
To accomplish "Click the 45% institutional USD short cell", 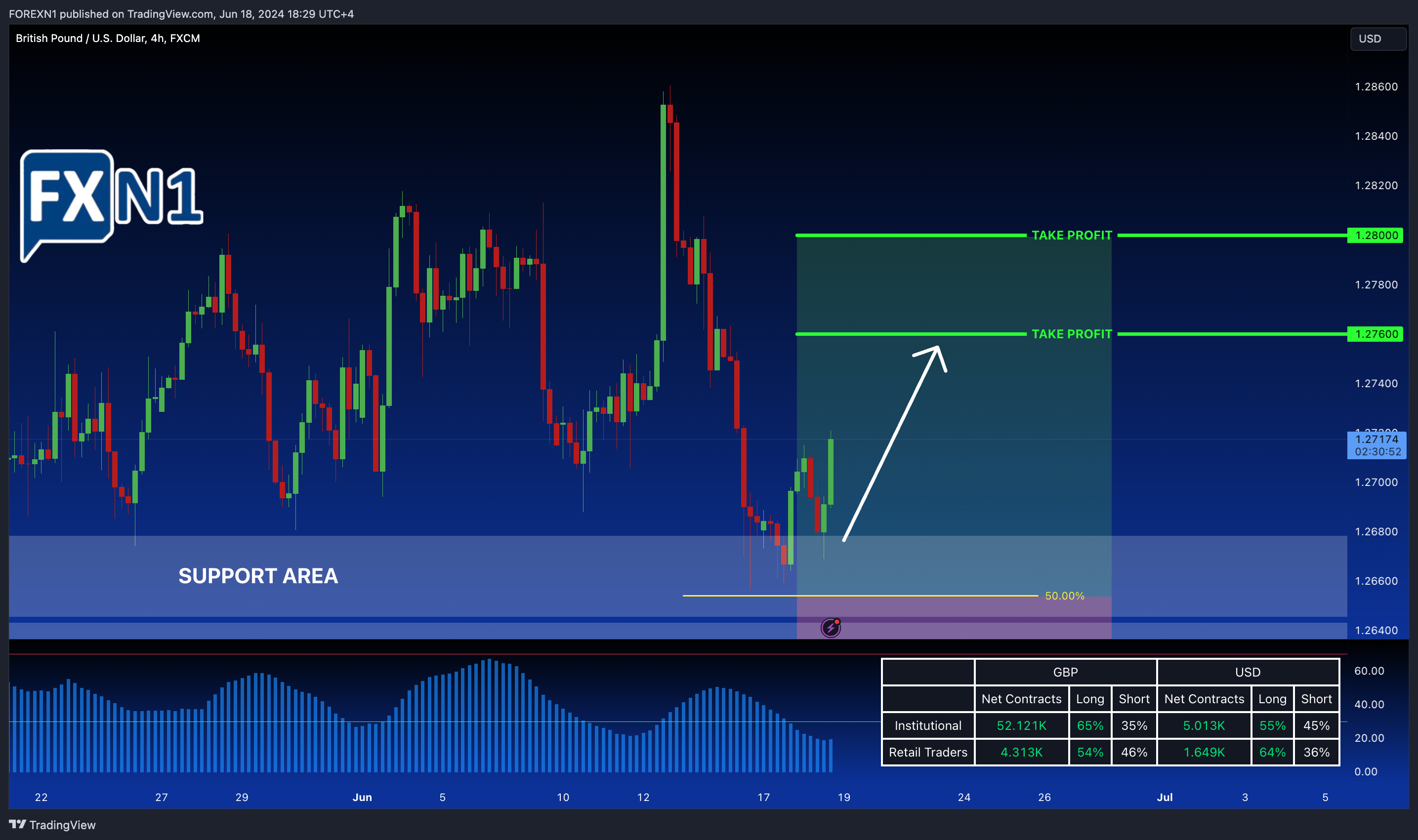I will [1317, 725].
